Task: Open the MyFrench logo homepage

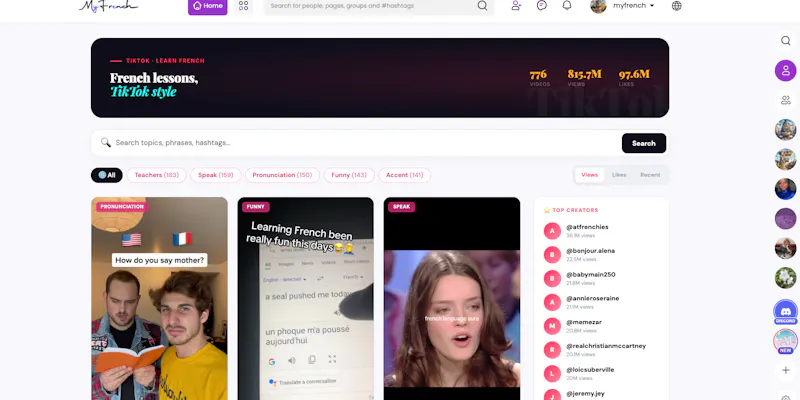Action: pyautogui.click(x=108, y=6)
